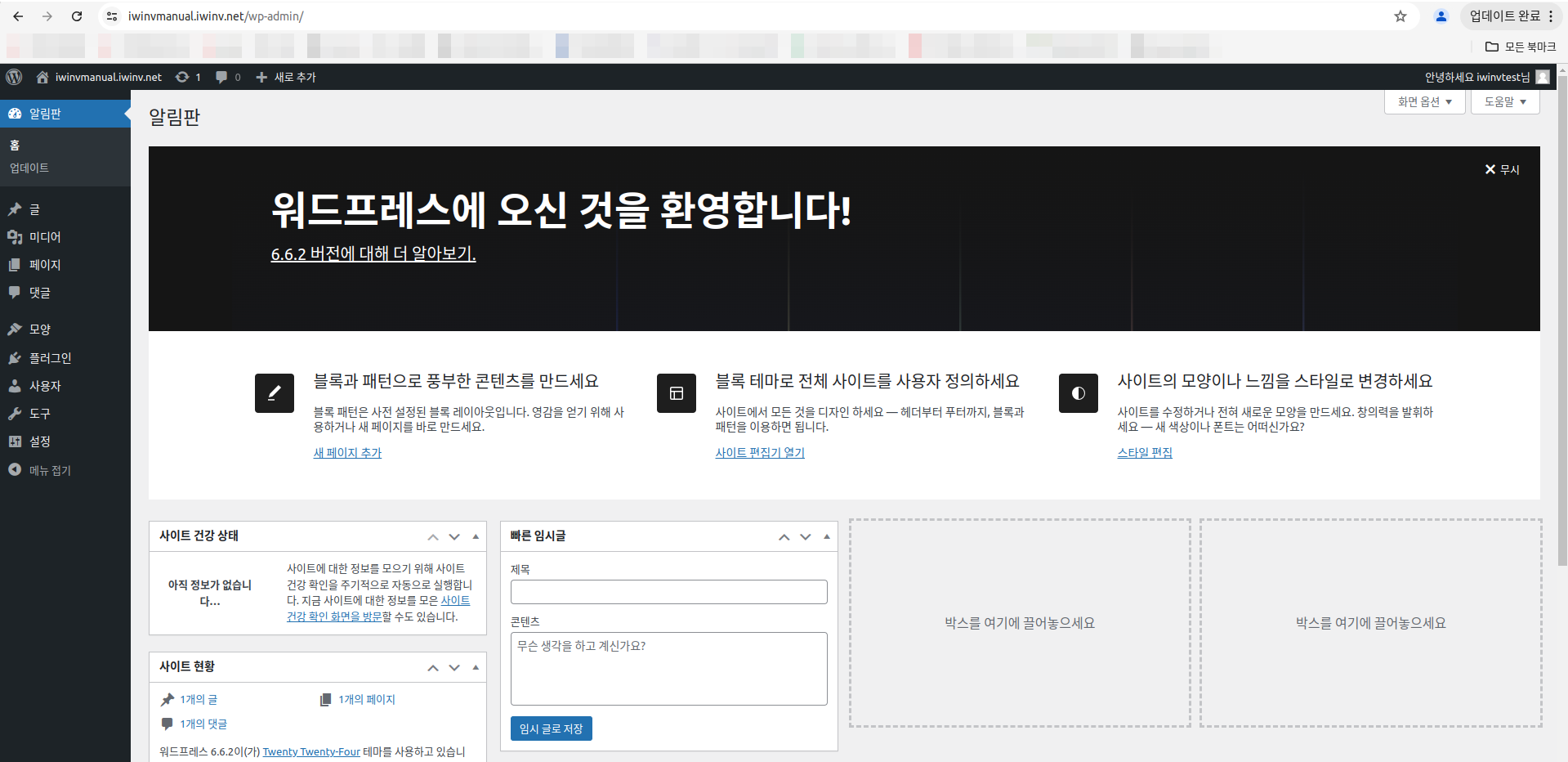This screenshot has height=762, width=1568.
Task: Open user avatar icon at top right
Action: [1543, 77]
